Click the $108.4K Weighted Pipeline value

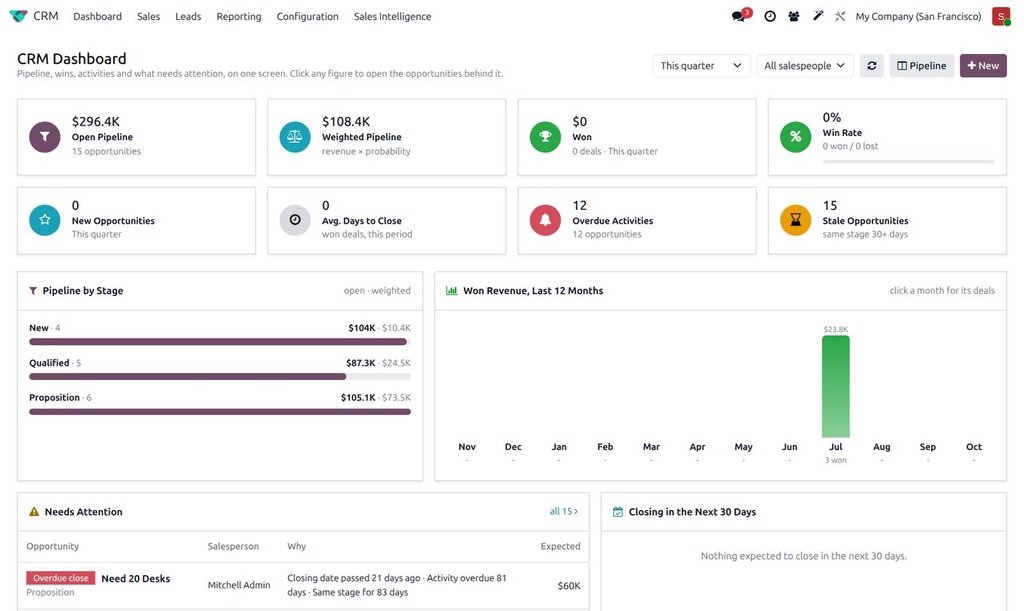tap(346, 121)
